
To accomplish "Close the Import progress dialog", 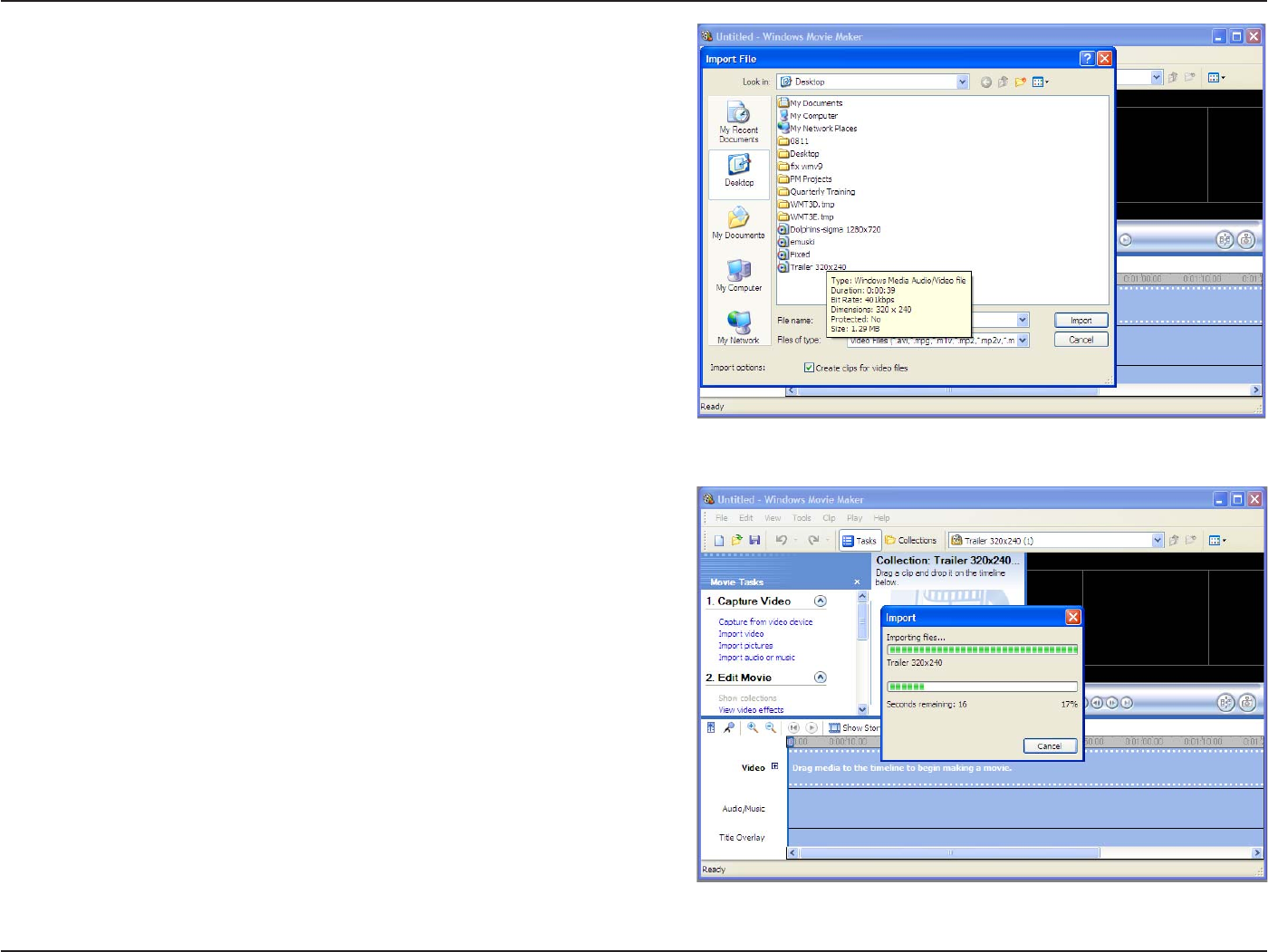I will 1073,617.
